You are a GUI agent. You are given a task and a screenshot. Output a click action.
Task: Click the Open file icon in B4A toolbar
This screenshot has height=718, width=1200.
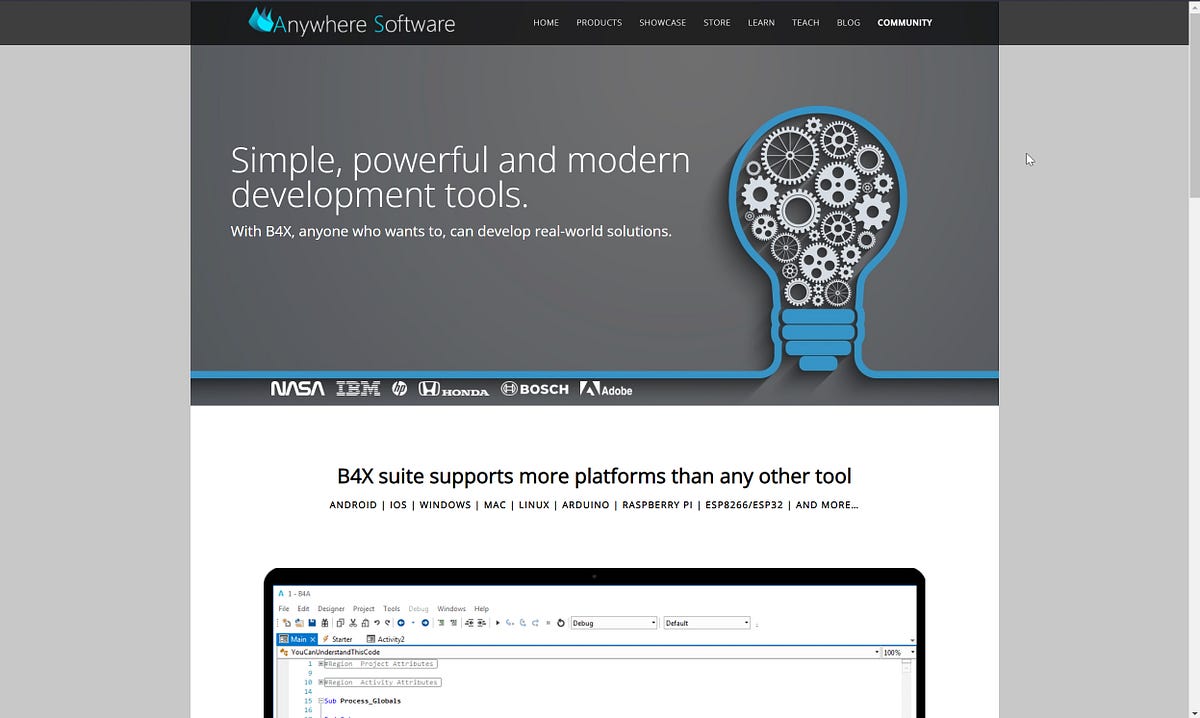pyautogui.click(x=299, y=623)
